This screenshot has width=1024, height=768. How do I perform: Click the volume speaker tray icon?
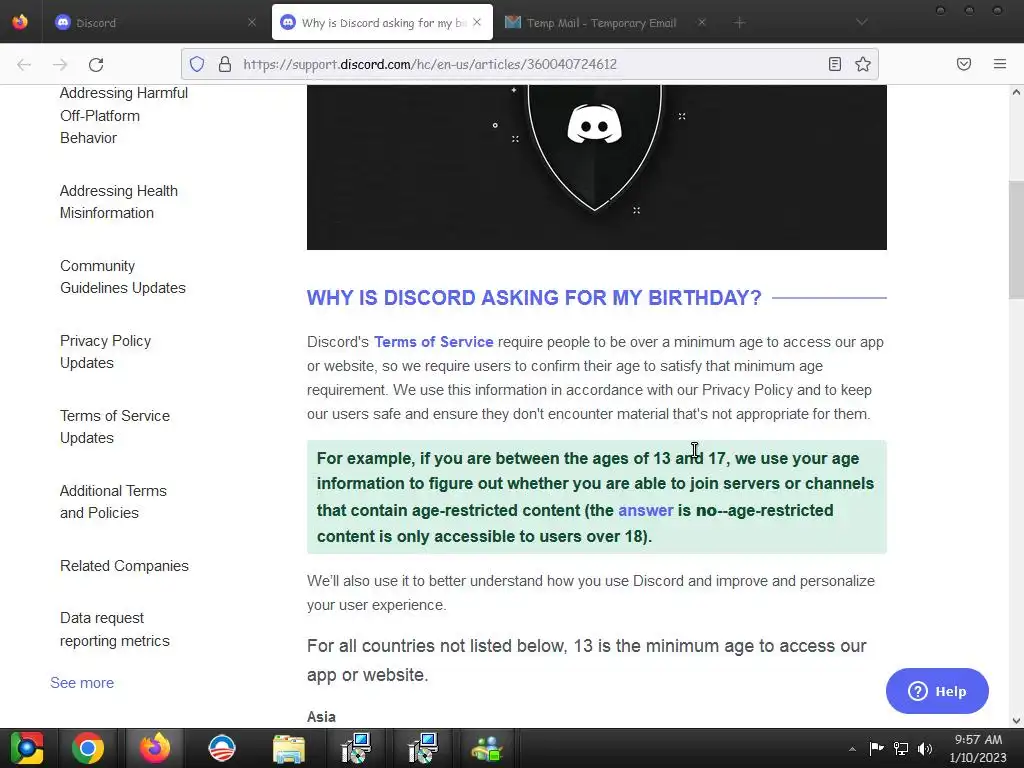pos(925,748)
